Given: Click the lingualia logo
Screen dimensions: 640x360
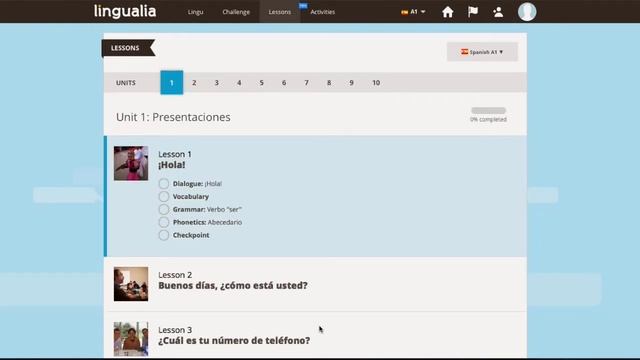Looking at the screenshot, I should pos(125,11).
